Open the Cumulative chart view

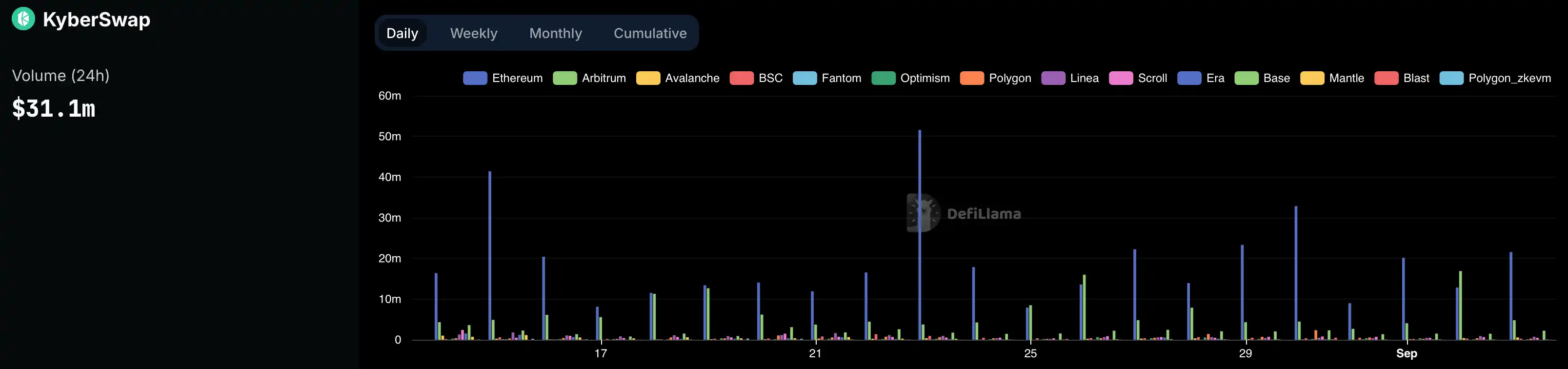[x=649, y=34]
